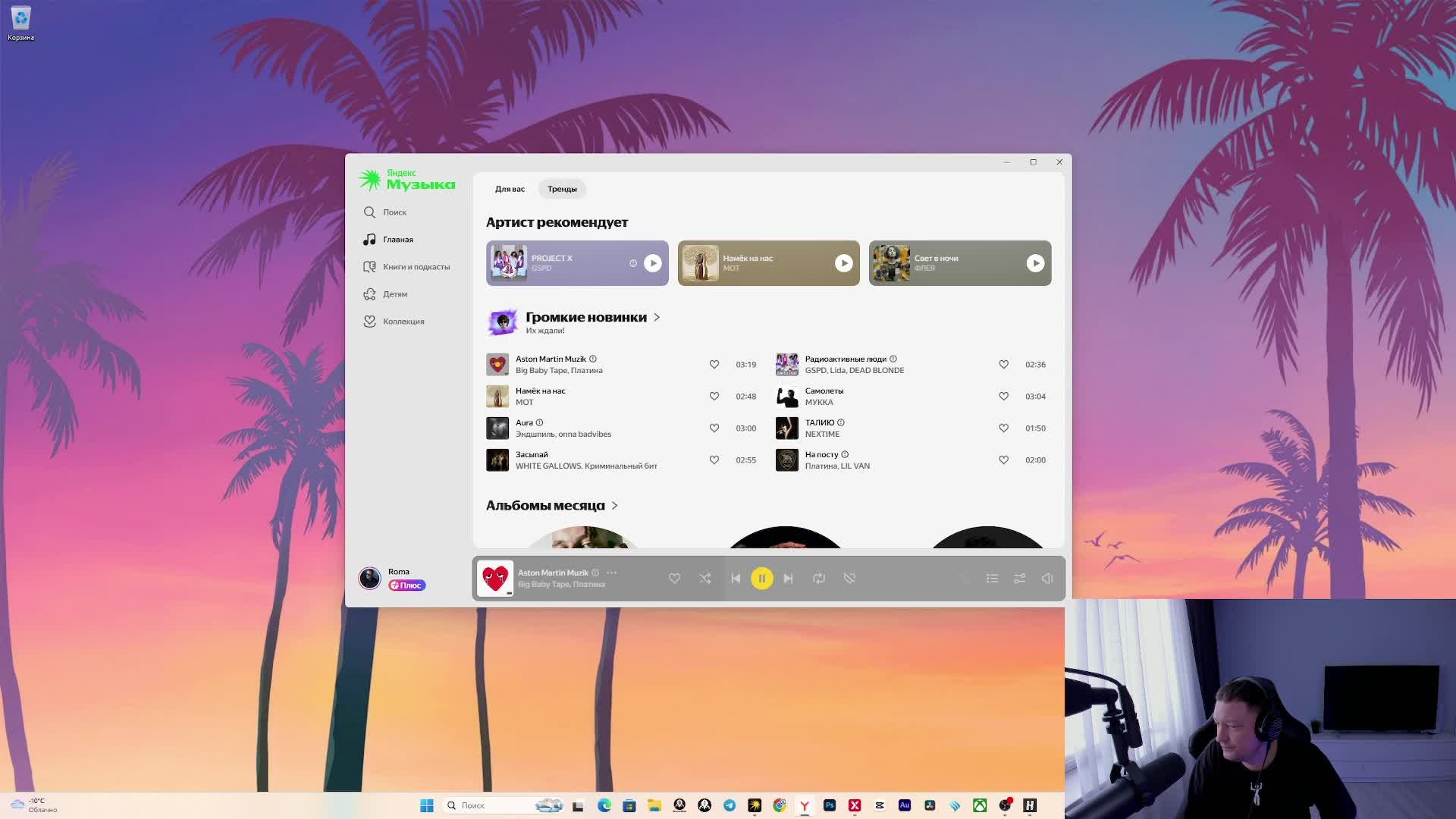Image resolution: width=1456 pixels, height=819 pixels.
Task: Go to Коллекция in sidebar
Action: [403, 322]
